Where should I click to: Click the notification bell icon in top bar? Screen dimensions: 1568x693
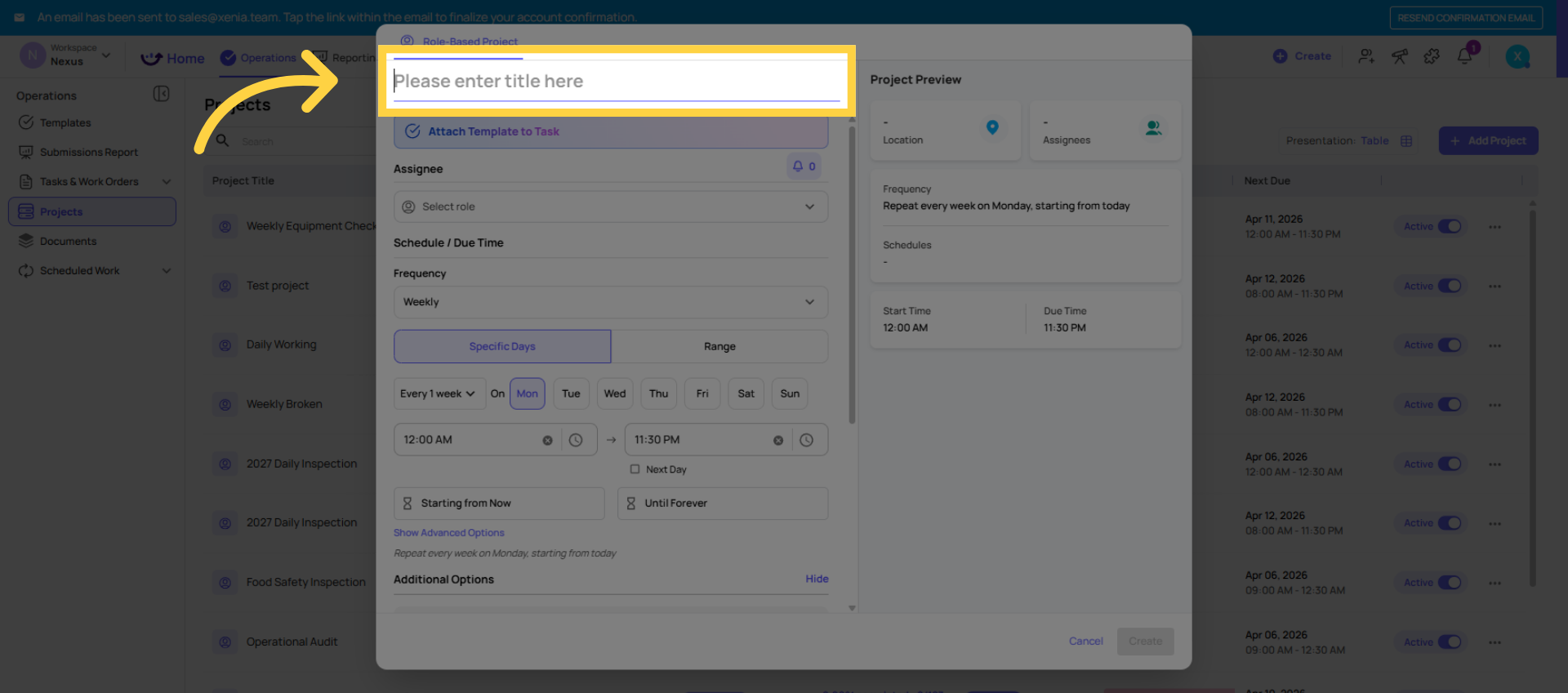pos(1464,56)
